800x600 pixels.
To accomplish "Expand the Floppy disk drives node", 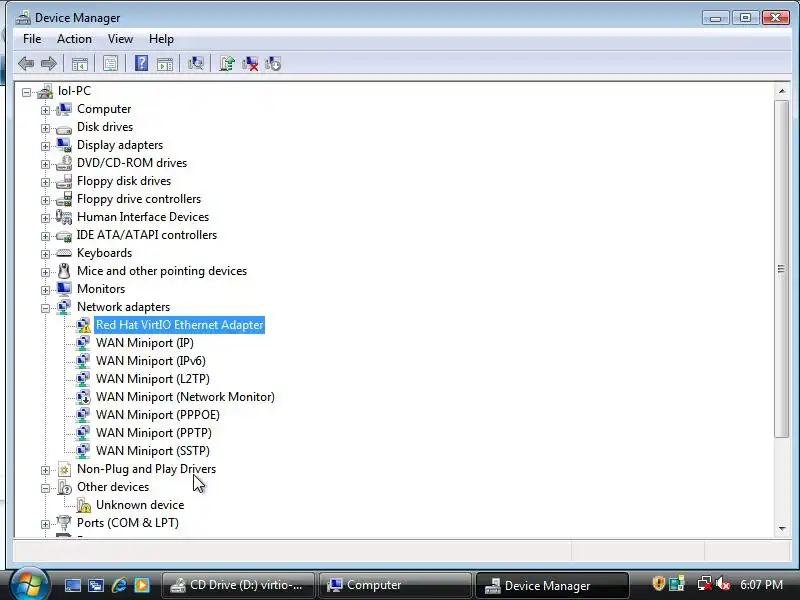I will click(x=45, y=182).
